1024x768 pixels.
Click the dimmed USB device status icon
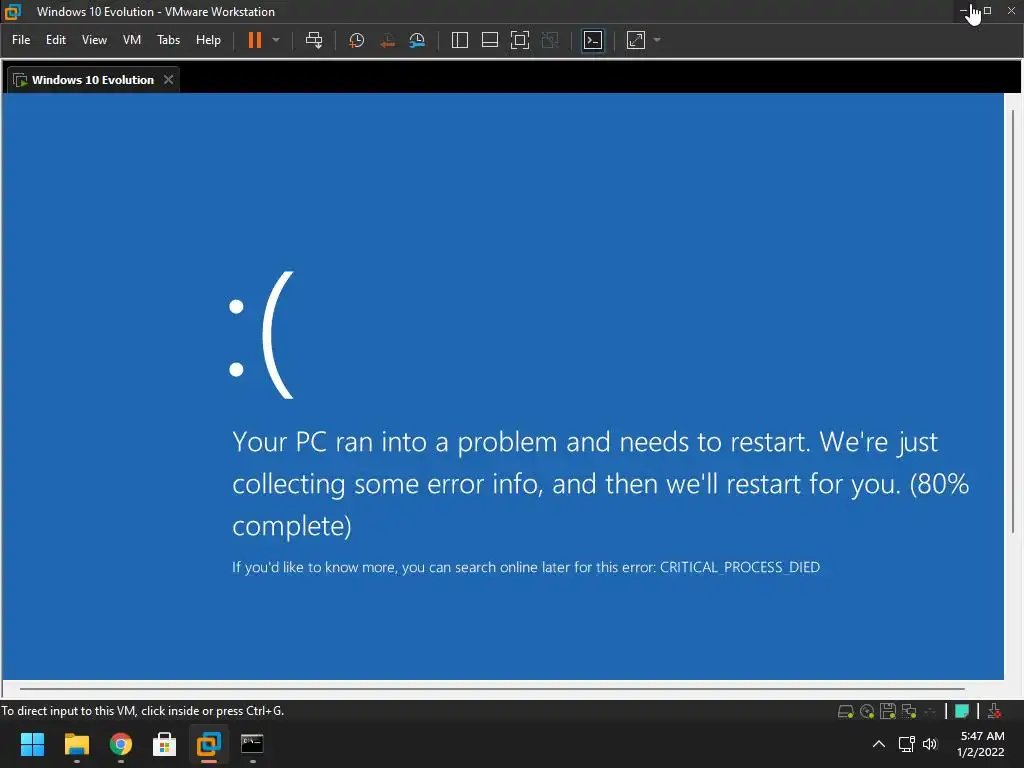[930, 711]
